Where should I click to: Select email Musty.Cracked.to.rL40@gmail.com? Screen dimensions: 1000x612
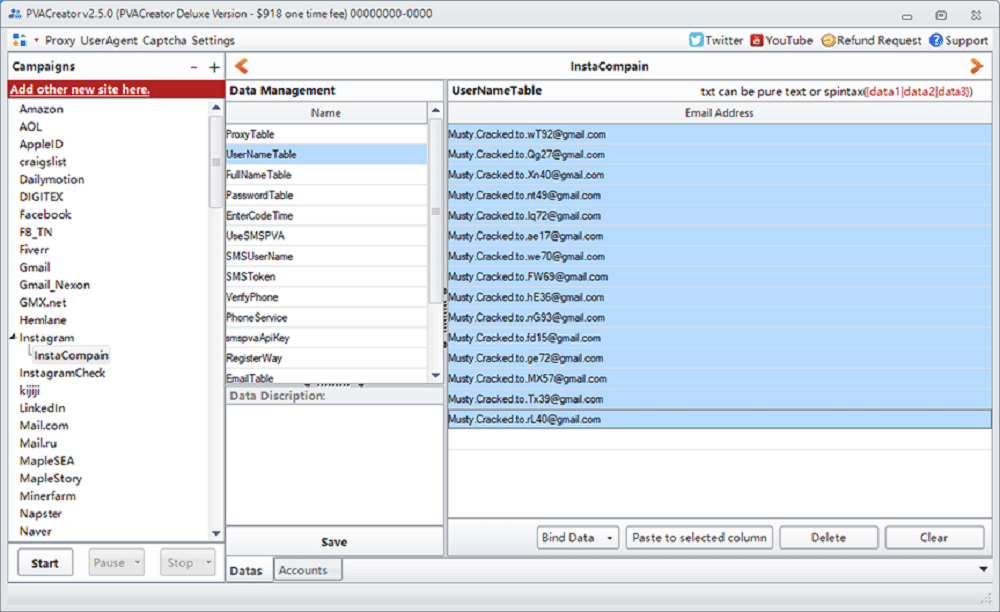719,419
